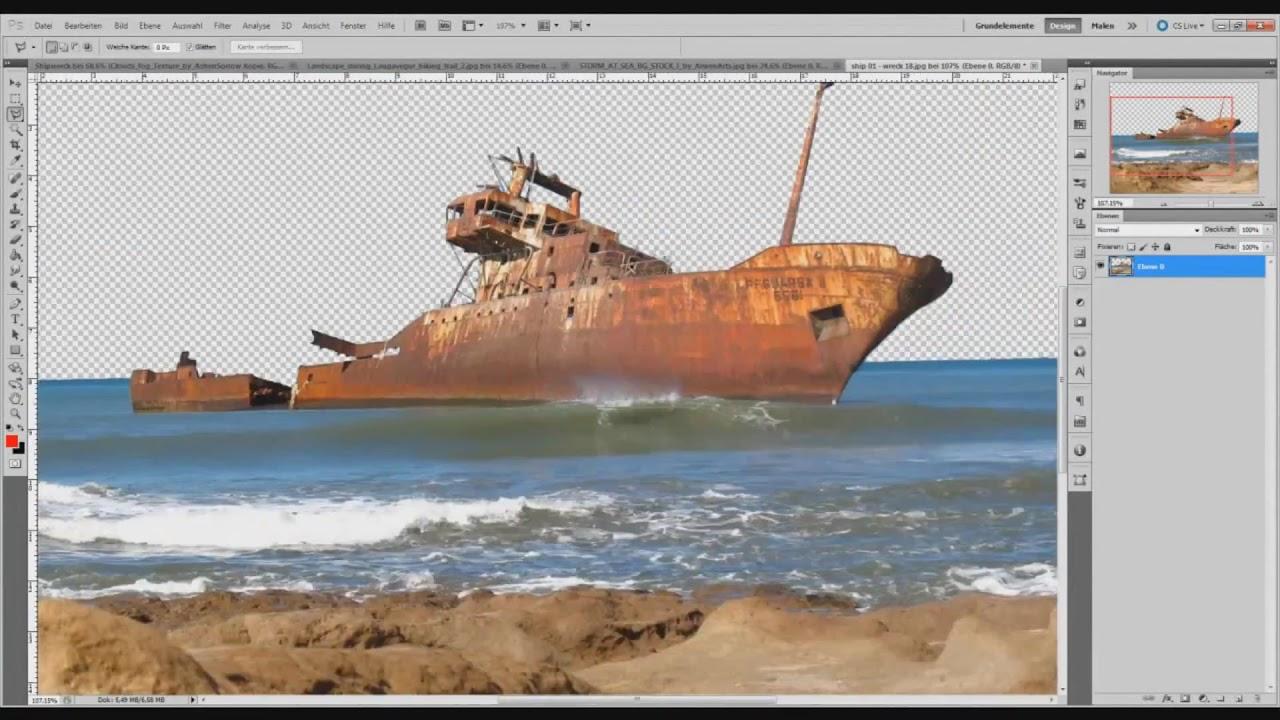Image resolution: width=1280 pixels, height=720 pixels.
Task: Hide the Ebene 0 layer visibility
Action: pyautogui.click(x=1101, y=266)
